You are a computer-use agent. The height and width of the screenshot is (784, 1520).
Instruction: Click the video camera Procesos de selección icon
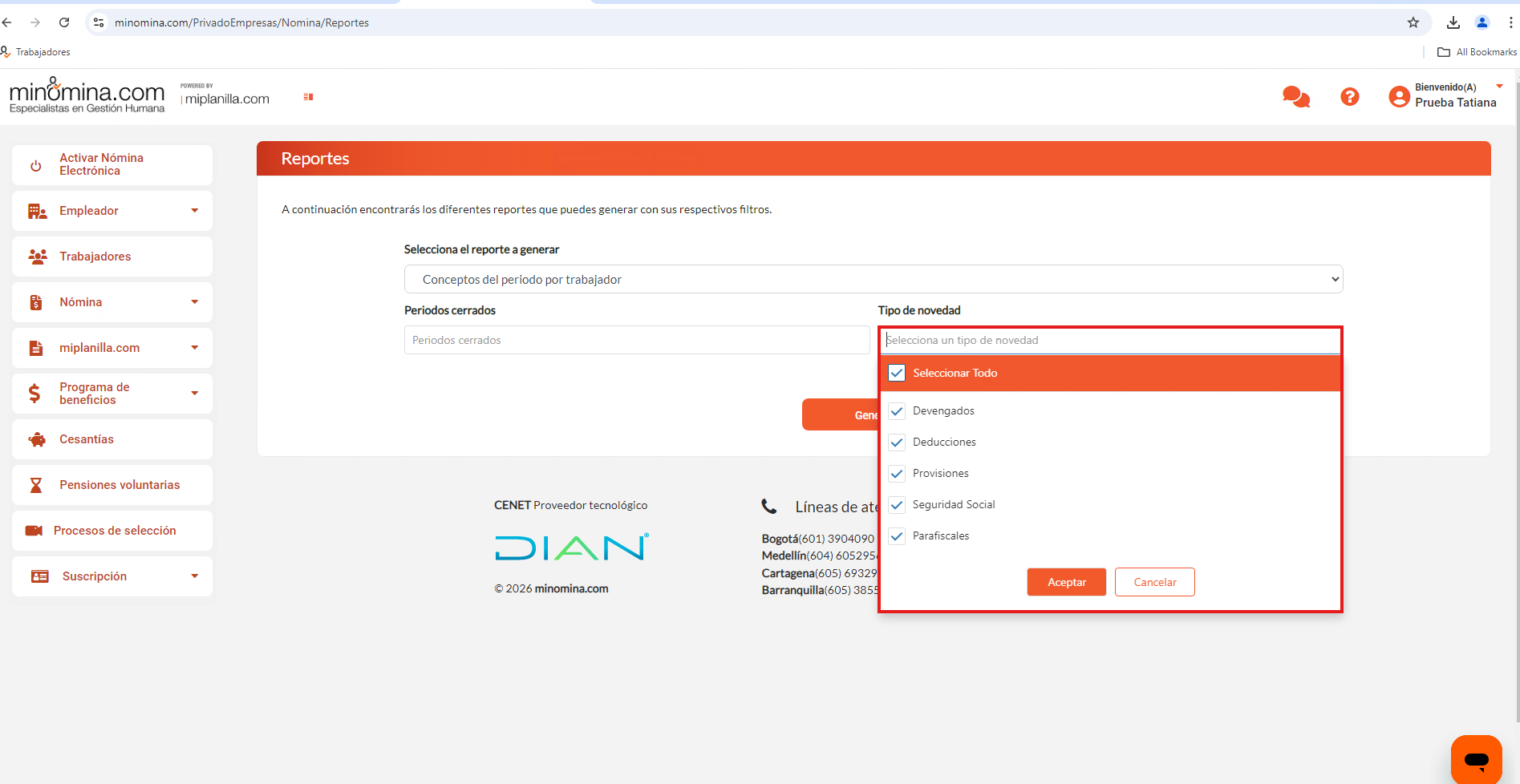coord(34,531)
